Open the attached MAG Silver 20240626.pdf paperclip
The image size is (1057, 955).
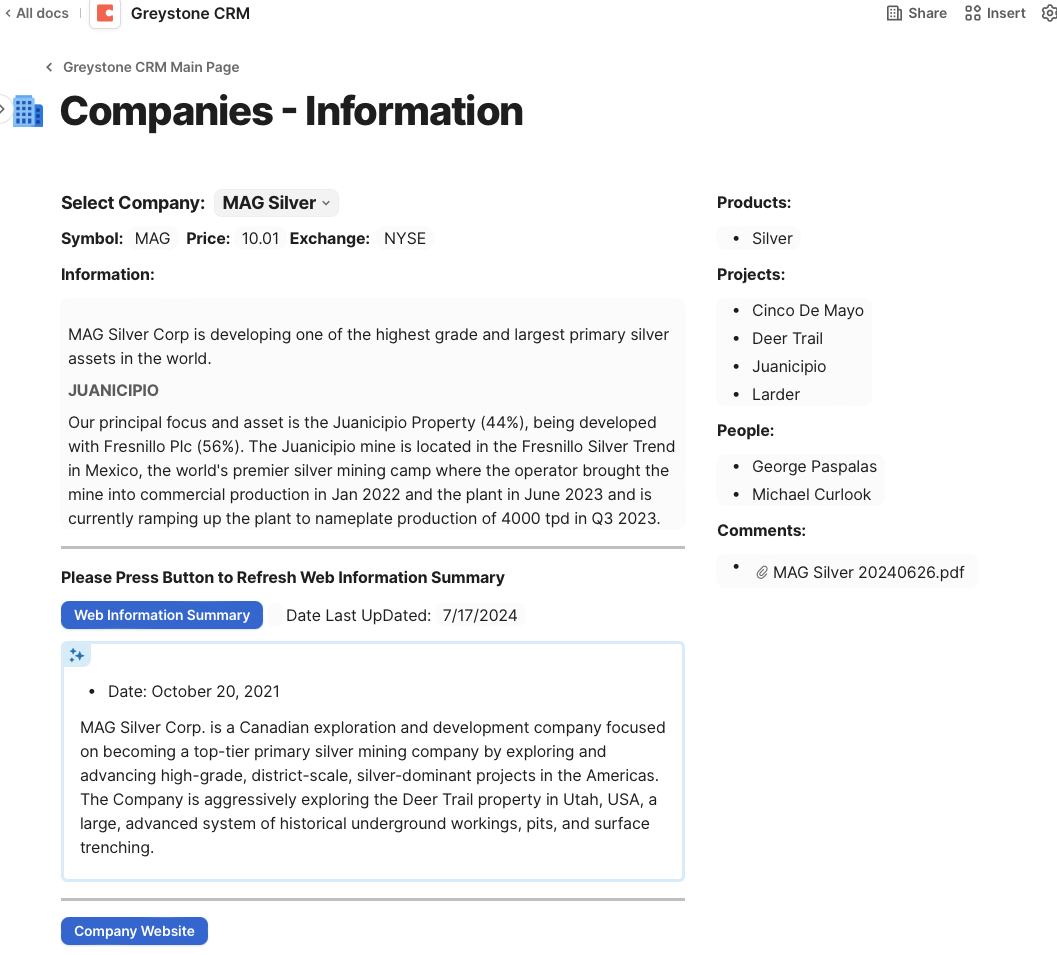click(x=762, y=571)
